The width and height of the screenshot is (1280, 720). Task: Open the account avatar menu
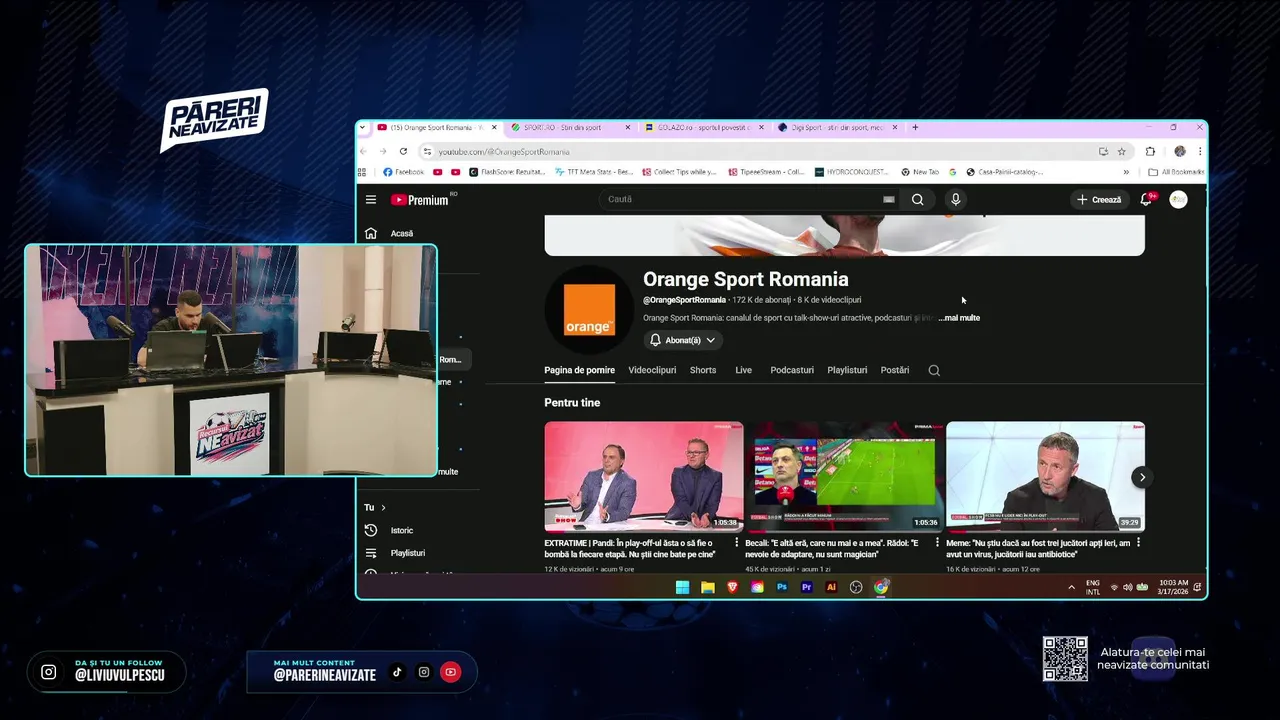1179,199
